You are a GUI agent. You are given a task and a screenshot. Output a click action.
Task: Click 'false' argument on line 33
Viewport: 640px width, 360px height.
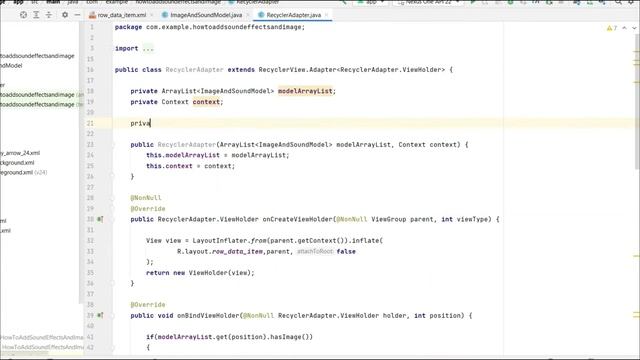click(346, 251)
